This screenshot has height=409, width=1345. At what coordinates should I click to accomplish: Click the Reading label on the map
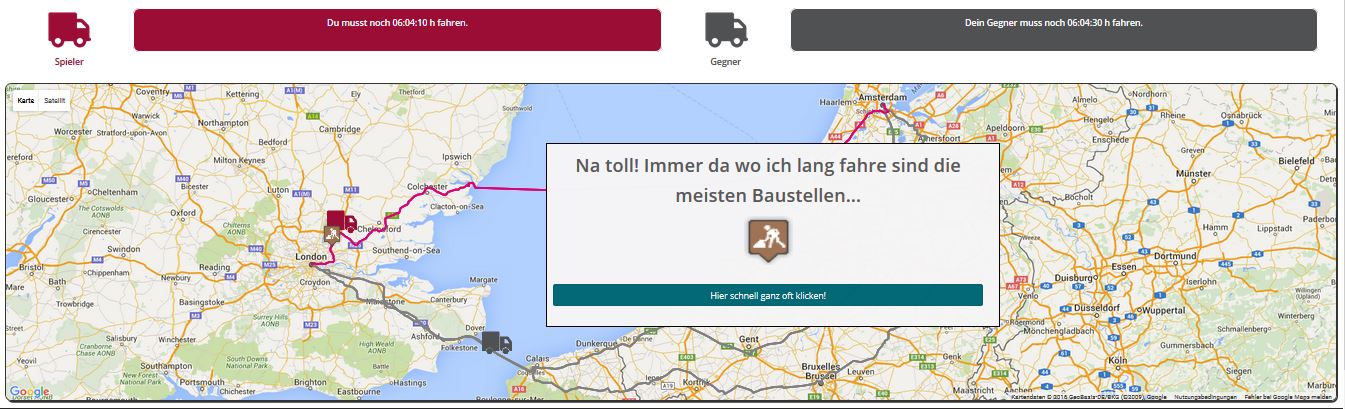pyautogui.click(x=214, y=268)
